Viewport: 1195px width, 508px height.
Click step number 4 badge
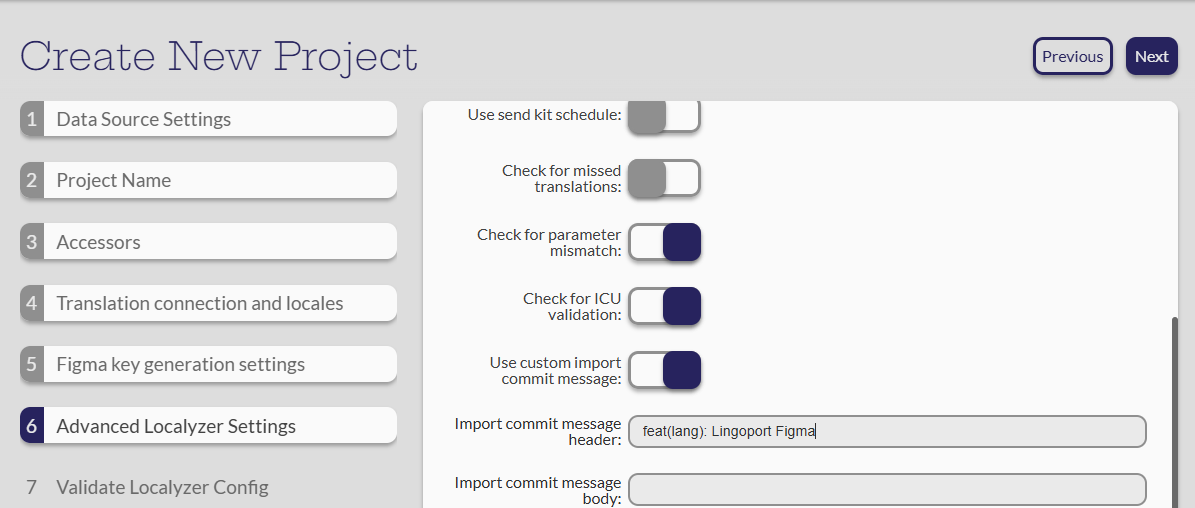click(32, 303)
